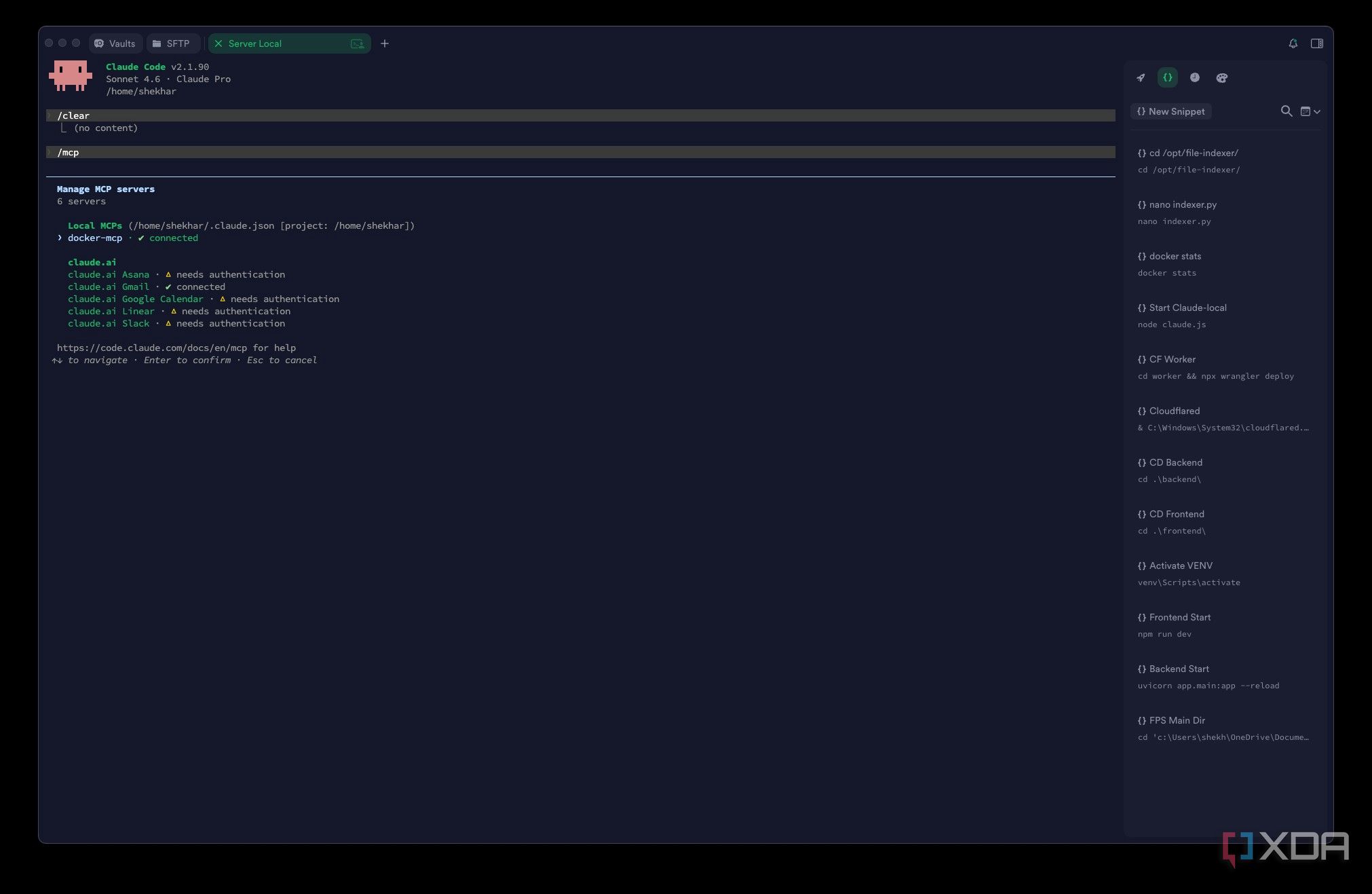Open the code.claude.com MCP docs link

pos(152,348)
